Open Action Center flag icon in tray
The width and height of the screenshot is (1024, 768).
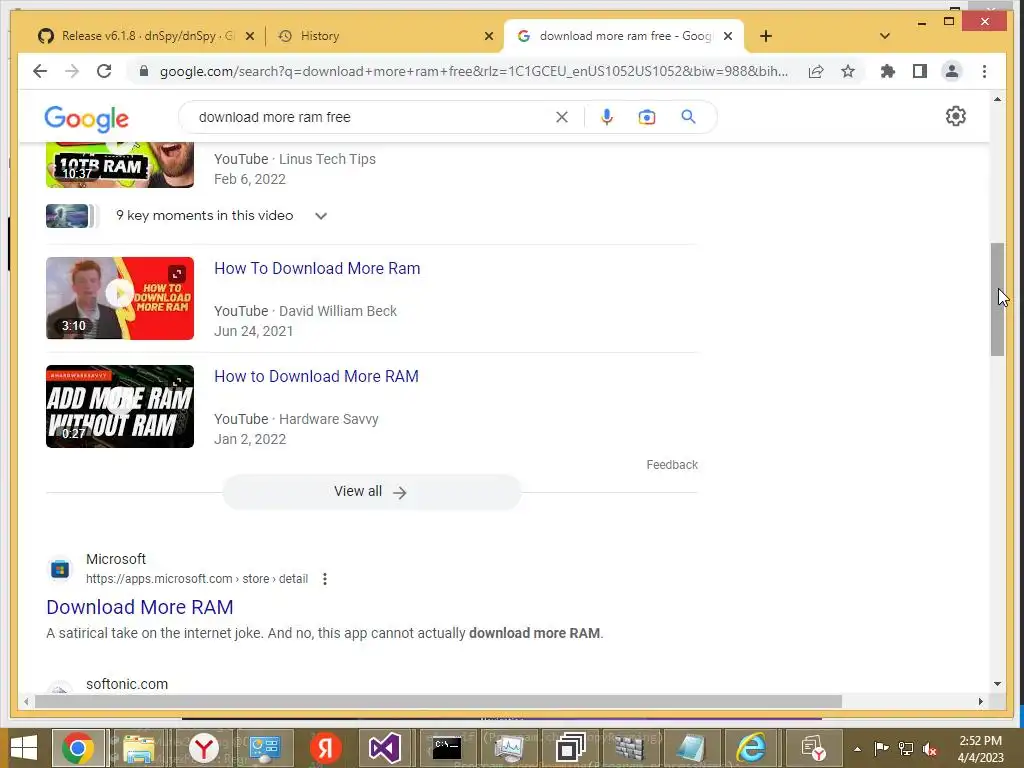tap(882, 748)
